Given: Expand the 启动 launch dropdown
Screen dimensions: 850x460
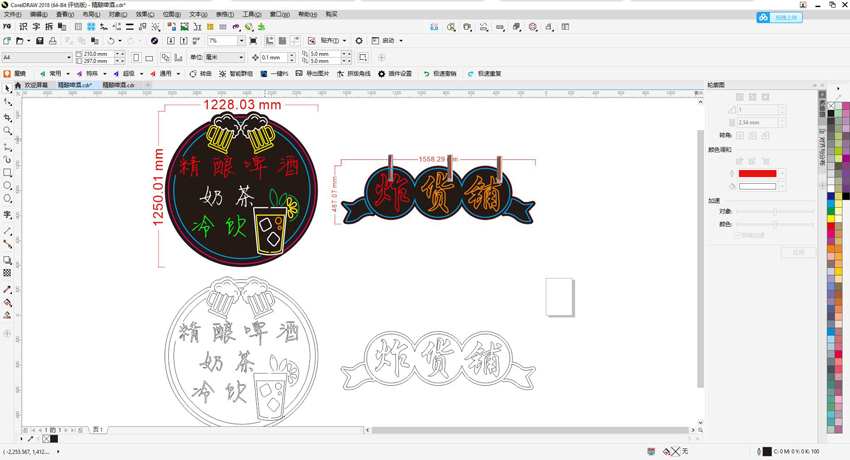Looking at the screenshot, I should coord(401,41).
